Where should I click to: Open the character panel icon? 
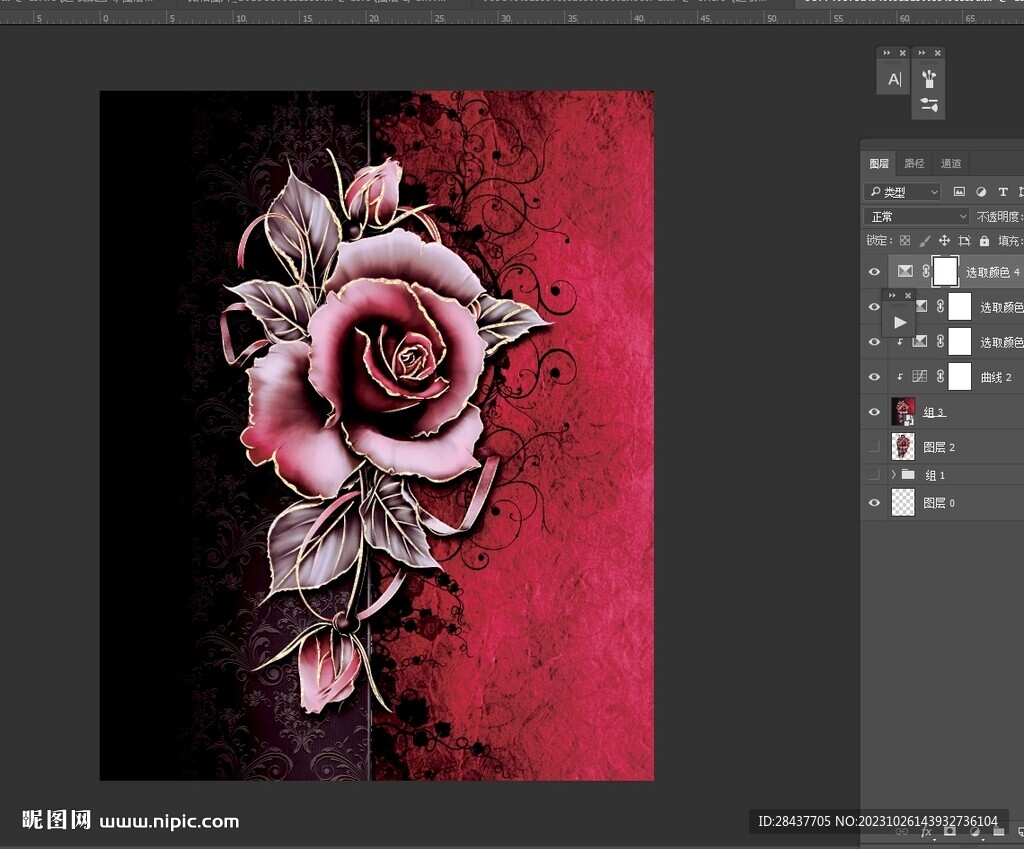click(894, 78)
